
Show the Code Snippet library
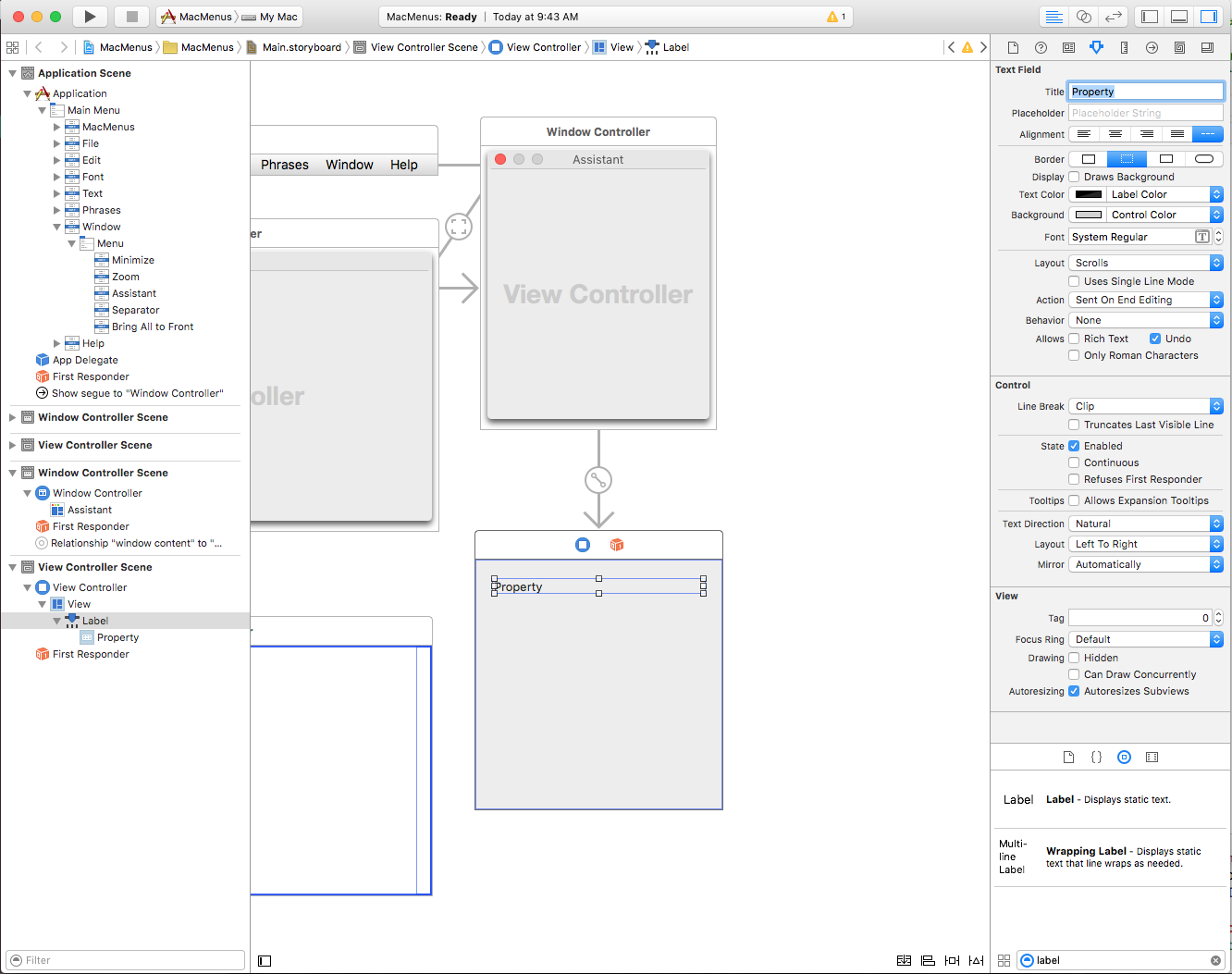(1096, 757)
